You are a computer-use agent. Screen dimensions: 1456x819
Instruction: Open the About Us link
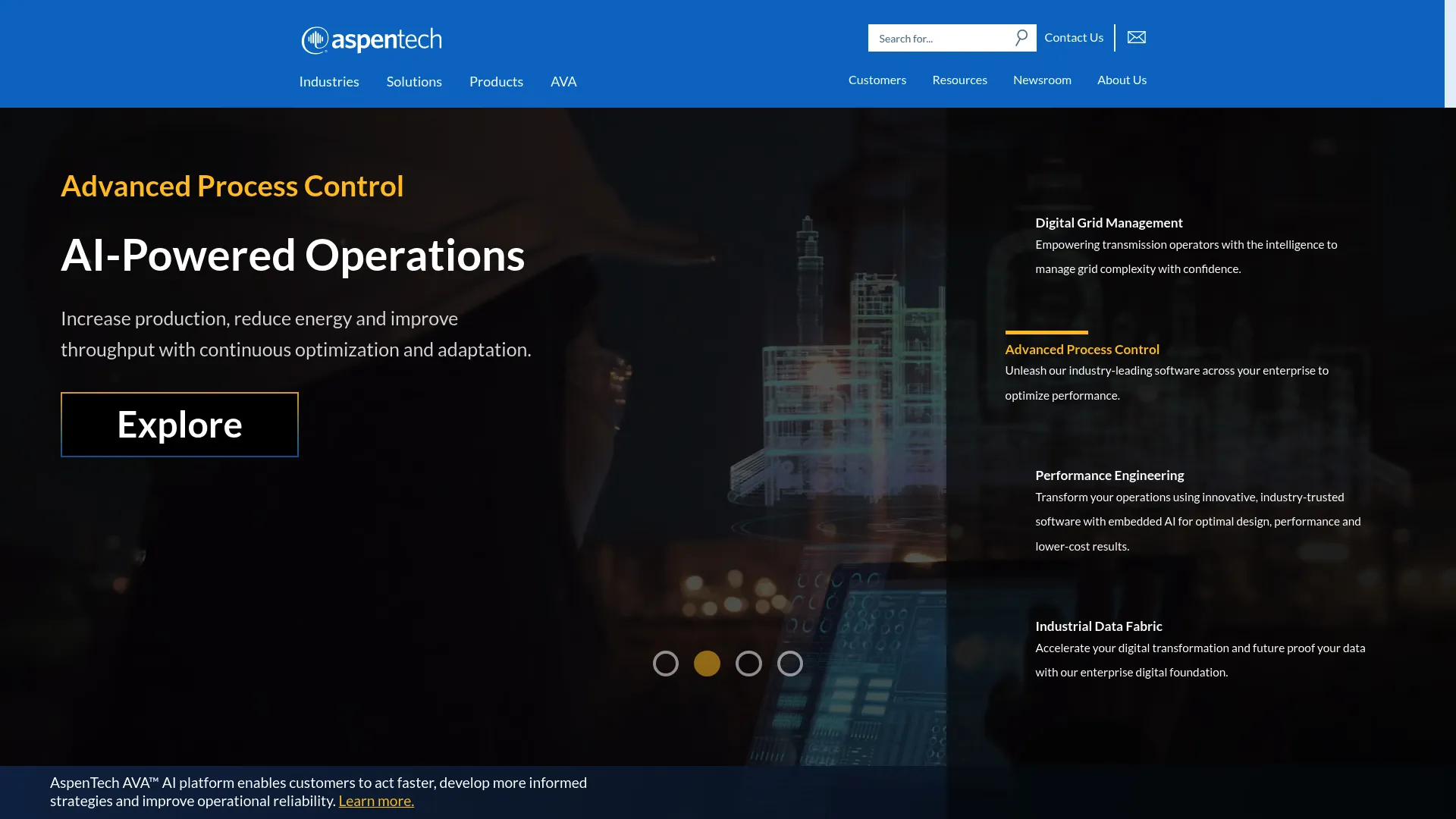1122,80
